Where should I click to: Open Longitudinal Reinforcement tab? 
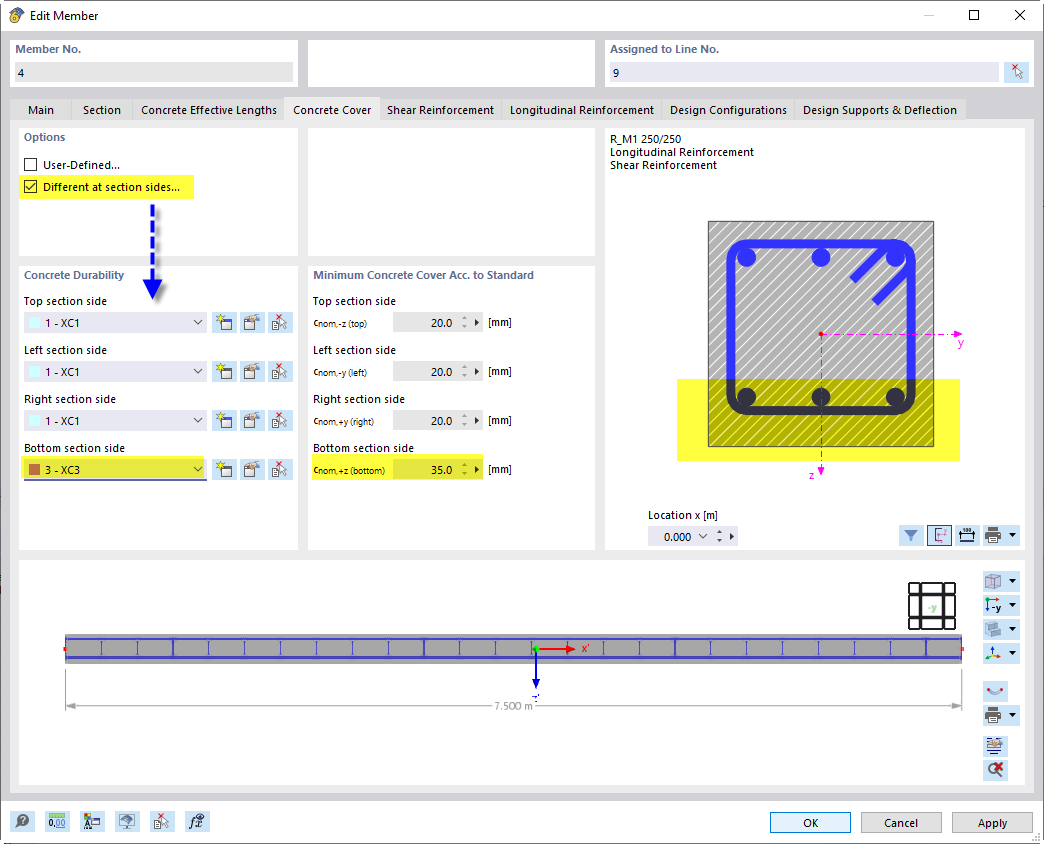point(582,110)
